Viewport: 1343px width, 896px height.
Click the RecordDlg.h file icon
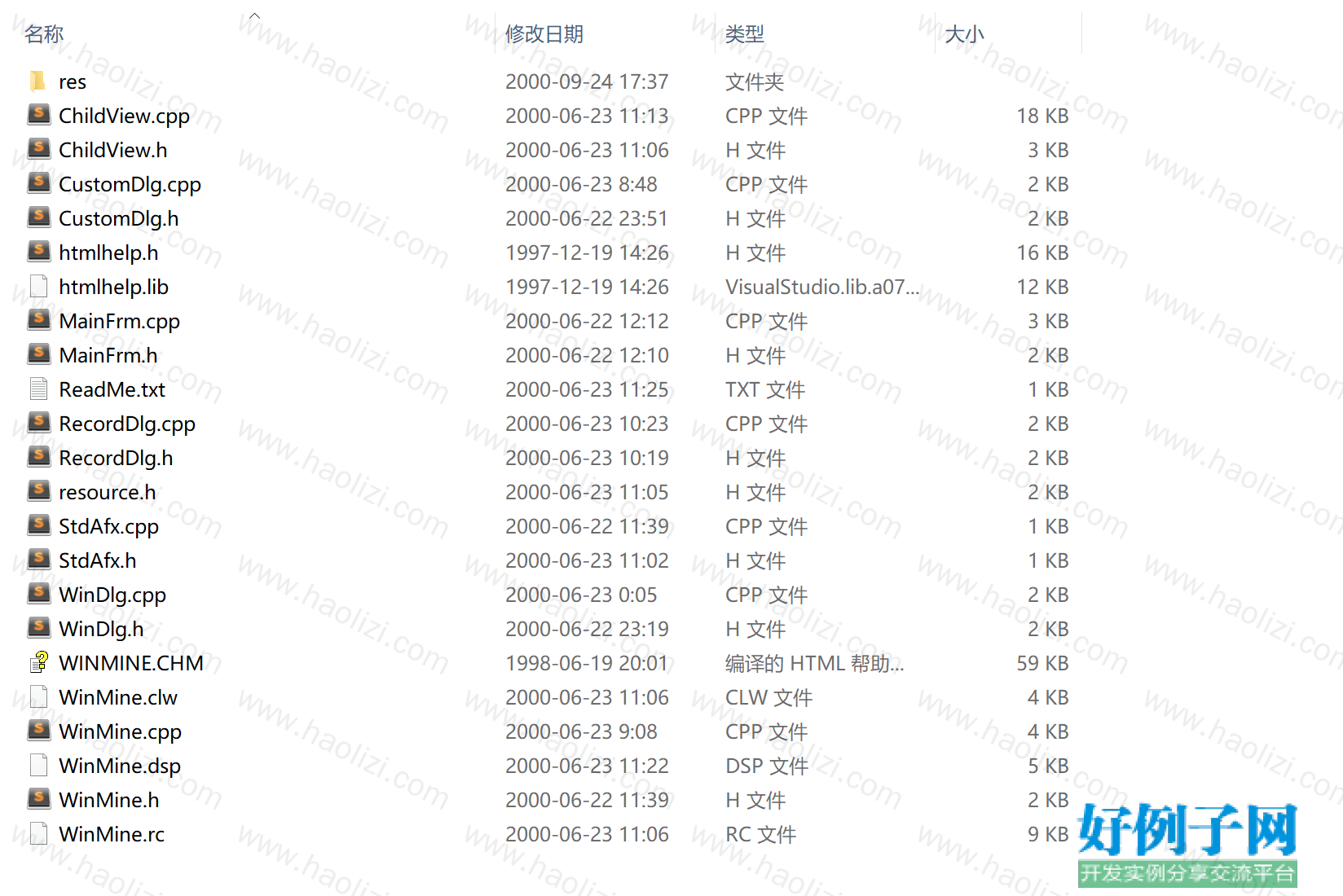(x=38, y=457)
